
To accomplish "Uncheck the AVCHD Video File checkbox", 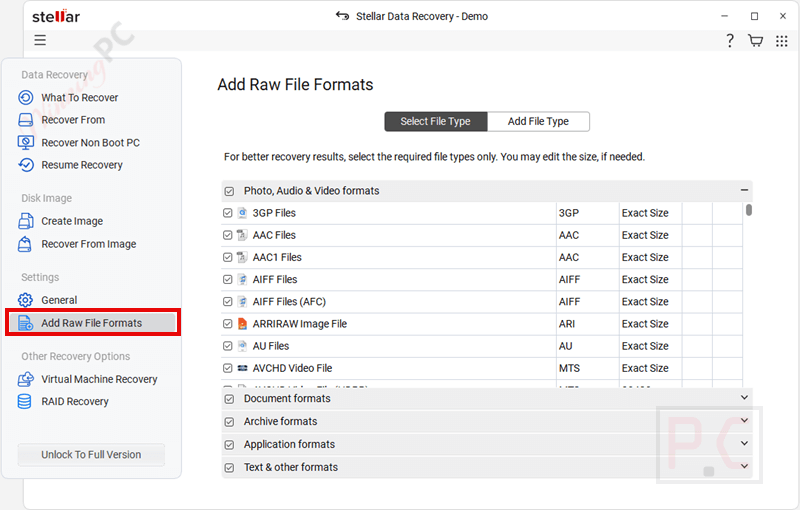I will [228, 368].
